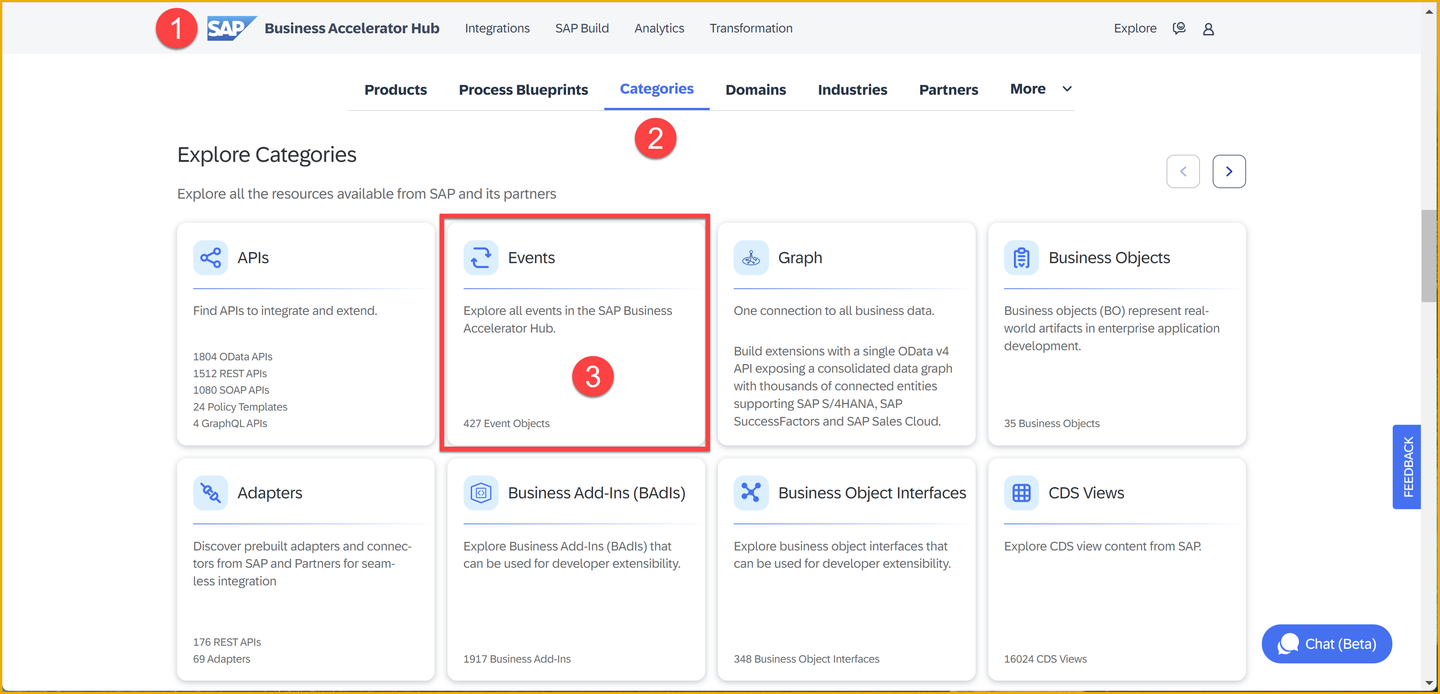Screen dimensions: 1440x694
Task: Click the SAP logo
Action: (231, 28)
